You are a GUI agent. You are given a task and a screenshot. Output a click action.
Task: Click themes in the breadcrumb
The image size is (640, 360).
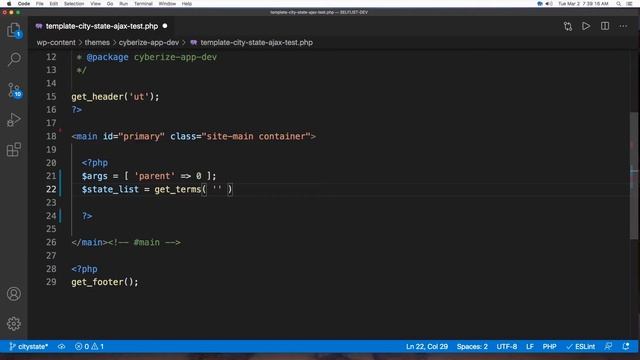[97, 42]
